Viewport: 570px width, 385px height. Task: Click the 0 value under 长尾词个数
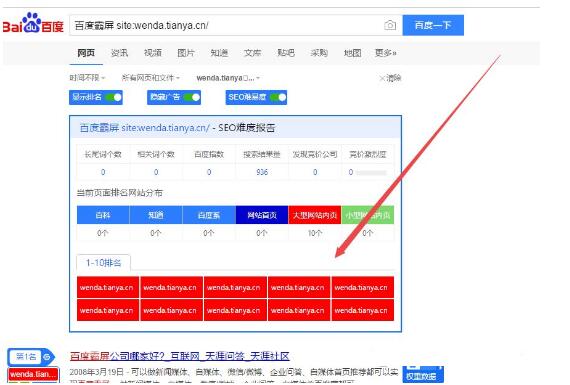(x=103, y=172)
